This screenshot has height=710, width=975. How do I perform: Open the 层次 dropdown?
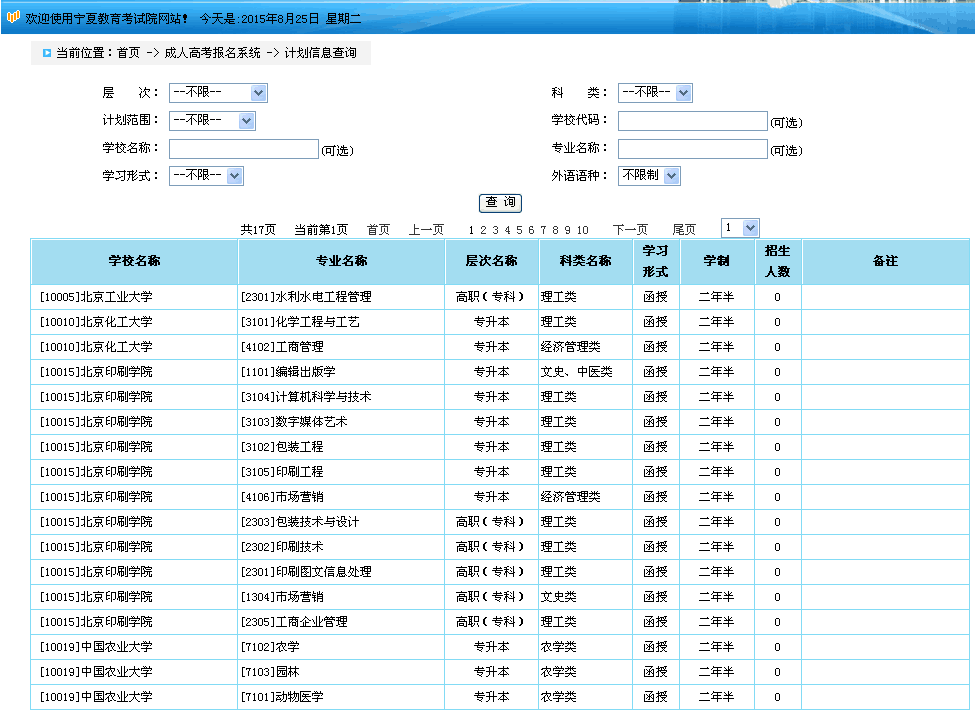(218, 93)
